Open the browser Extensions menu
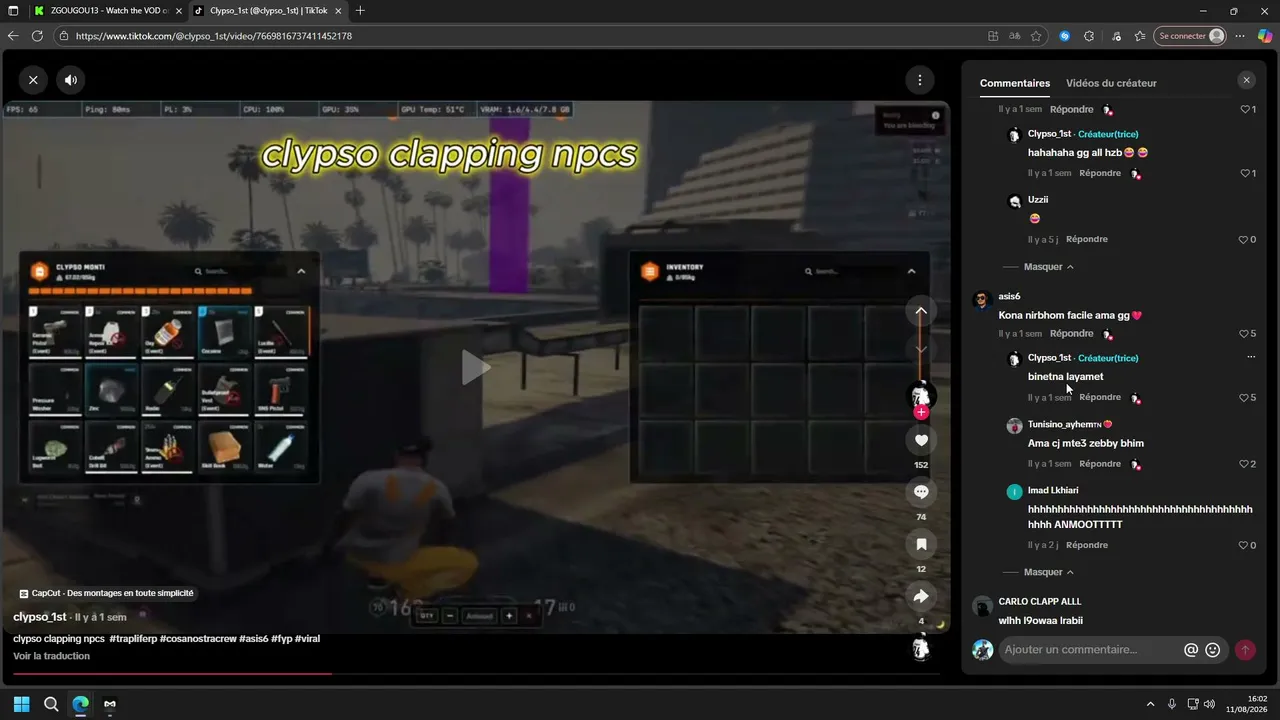This screenshot has height=720, width=1280. pyautogui.click(x=1089, y=36)
